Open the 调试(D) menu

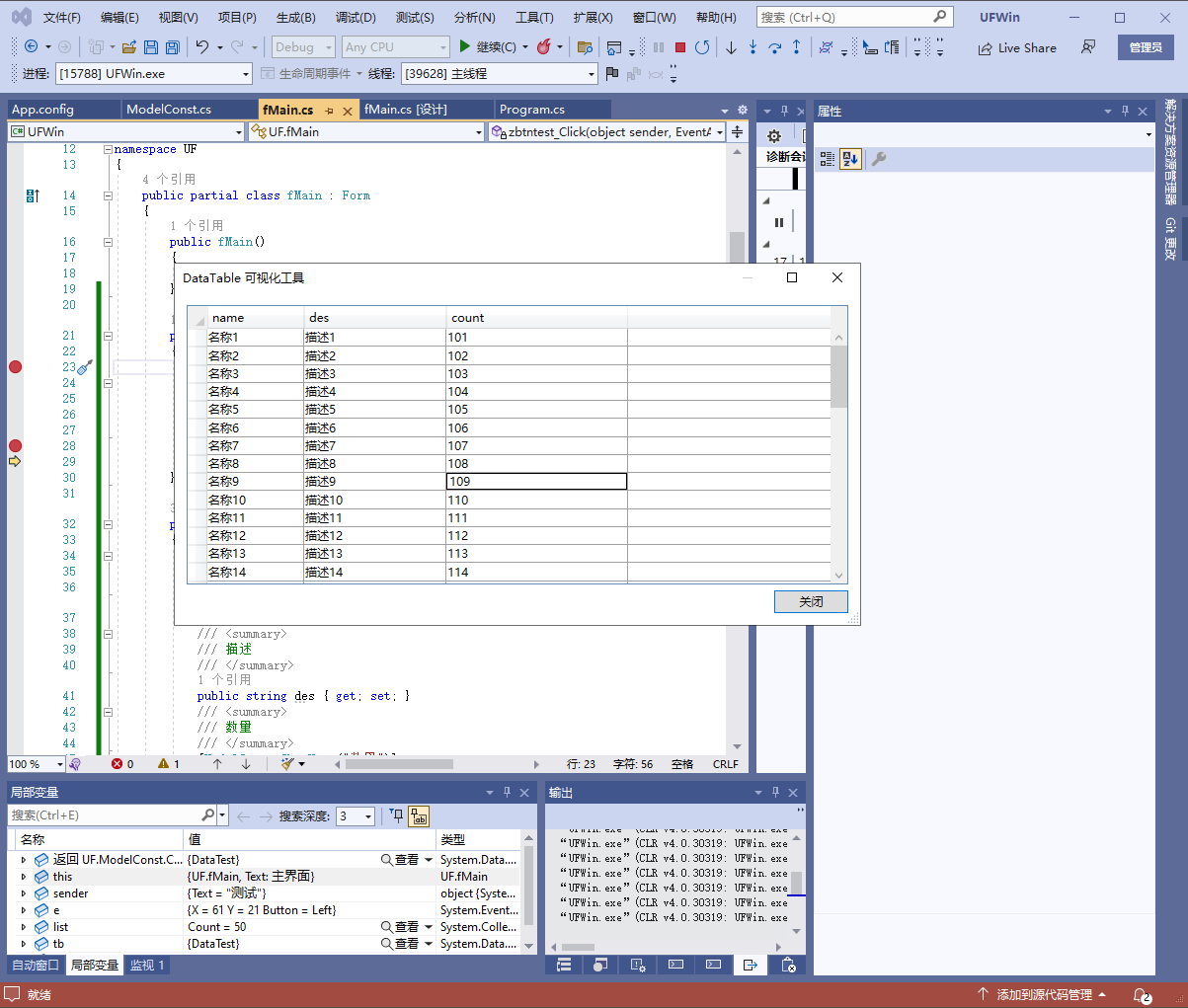356,17
